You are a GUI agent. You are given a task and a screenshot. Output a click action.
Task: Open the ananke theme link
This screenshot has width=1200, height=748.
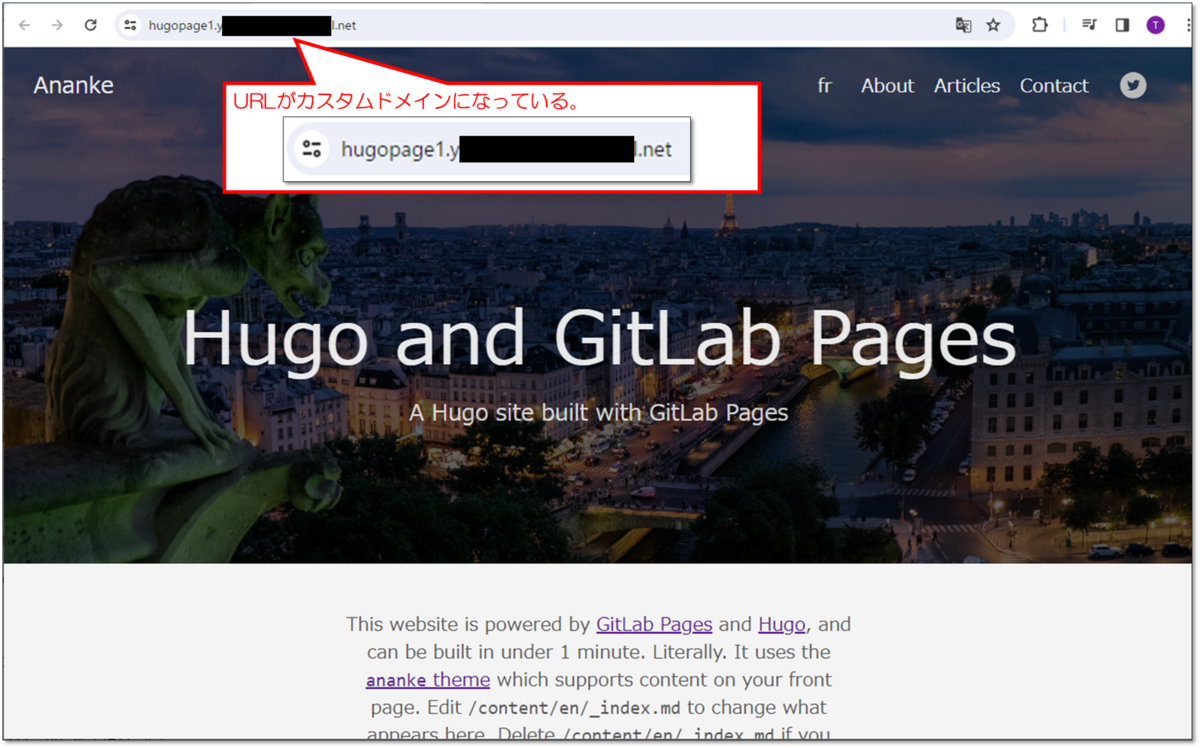tap(428, 680)
